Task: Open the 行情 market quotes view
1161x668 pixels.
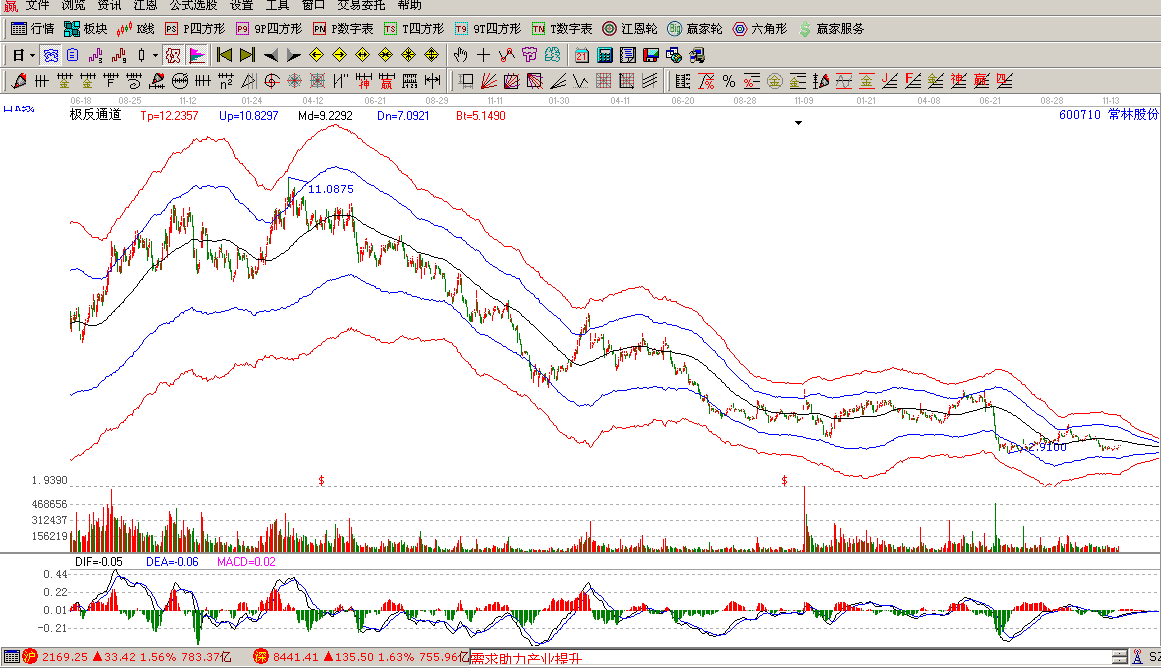Action: click(32, 29)
